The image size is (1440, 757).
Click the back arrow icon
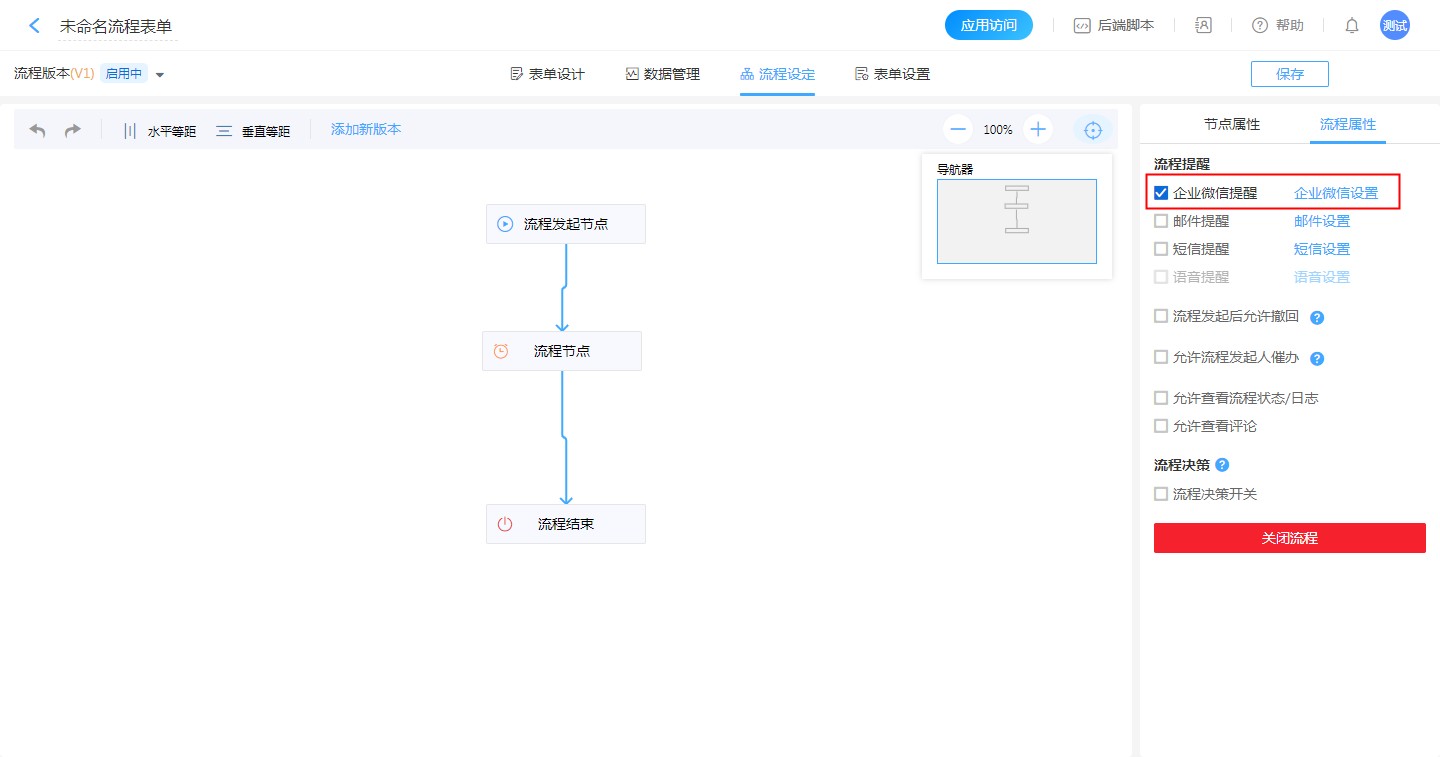pyautogui.click(x=35, y=26)
